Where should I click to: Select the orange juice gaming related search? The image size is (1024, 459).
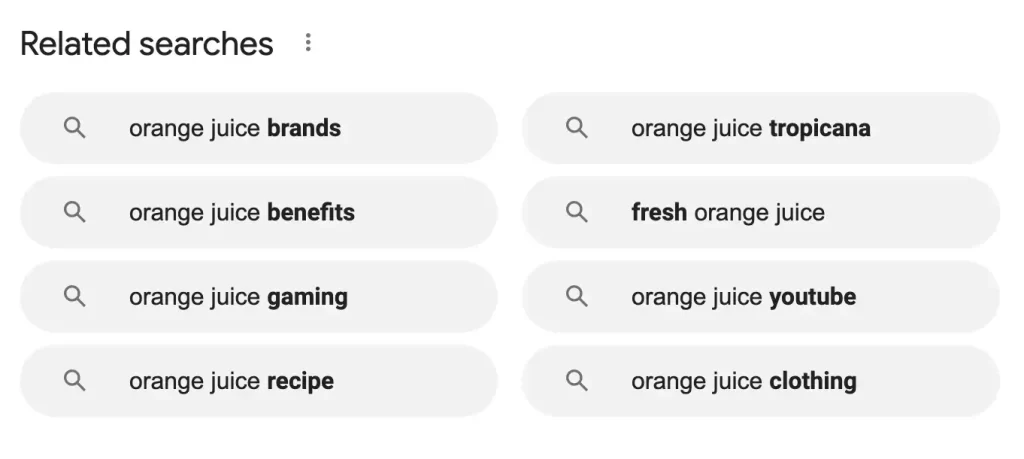tap(259, 296)
